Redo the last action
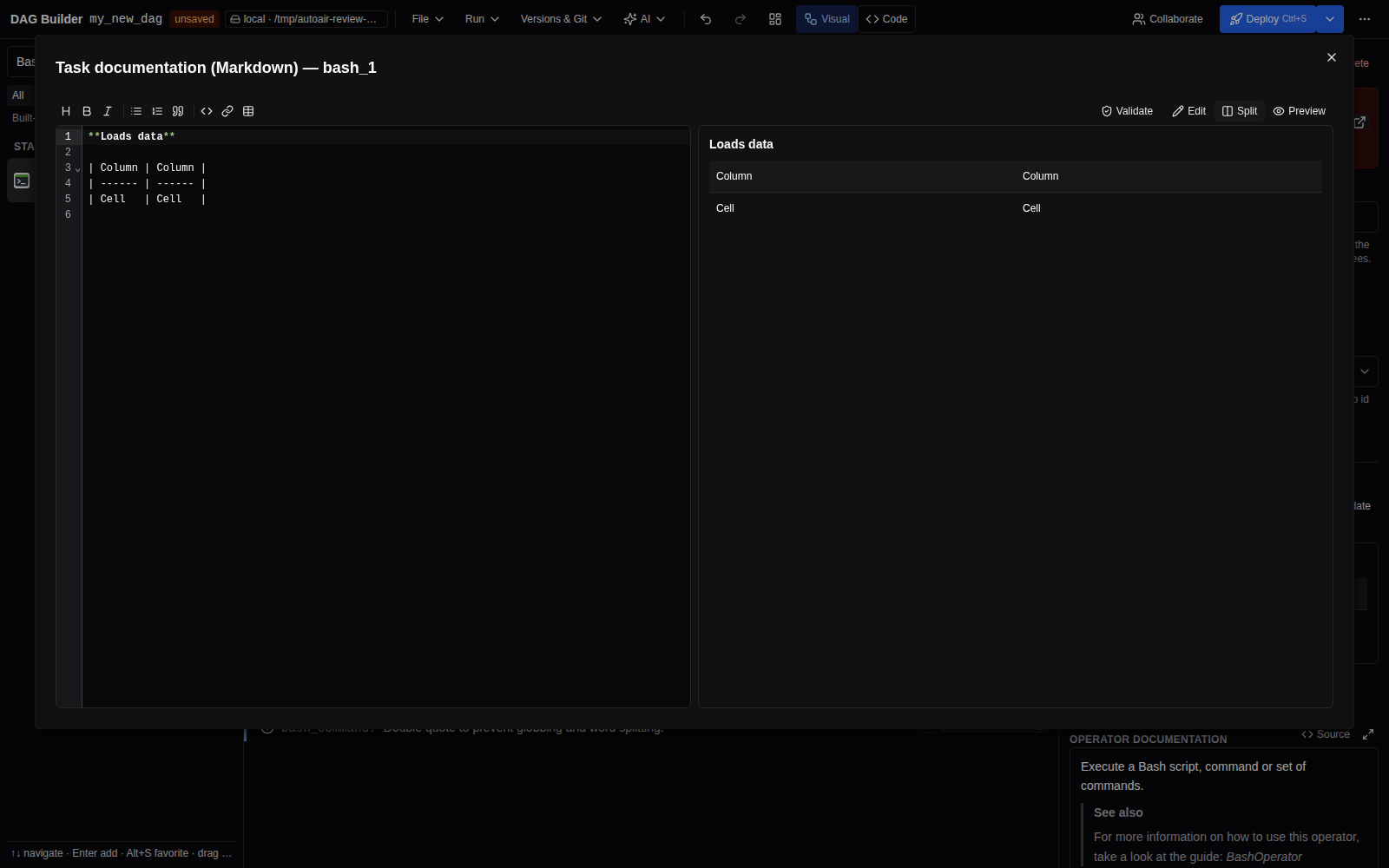The width and height of the screenshot is (1389, 868). (741, 19)
